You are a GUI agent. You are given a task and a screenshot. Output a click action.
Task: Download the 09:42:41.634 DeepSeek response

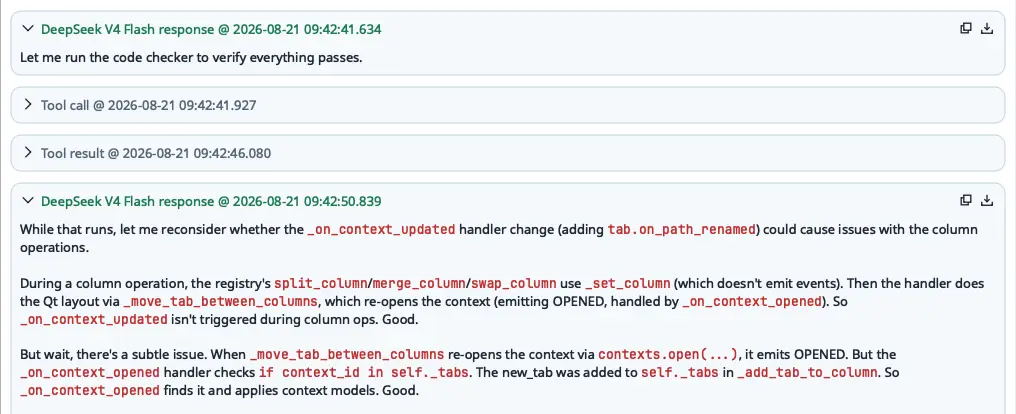pyautogui.click(x=987, y=28)
